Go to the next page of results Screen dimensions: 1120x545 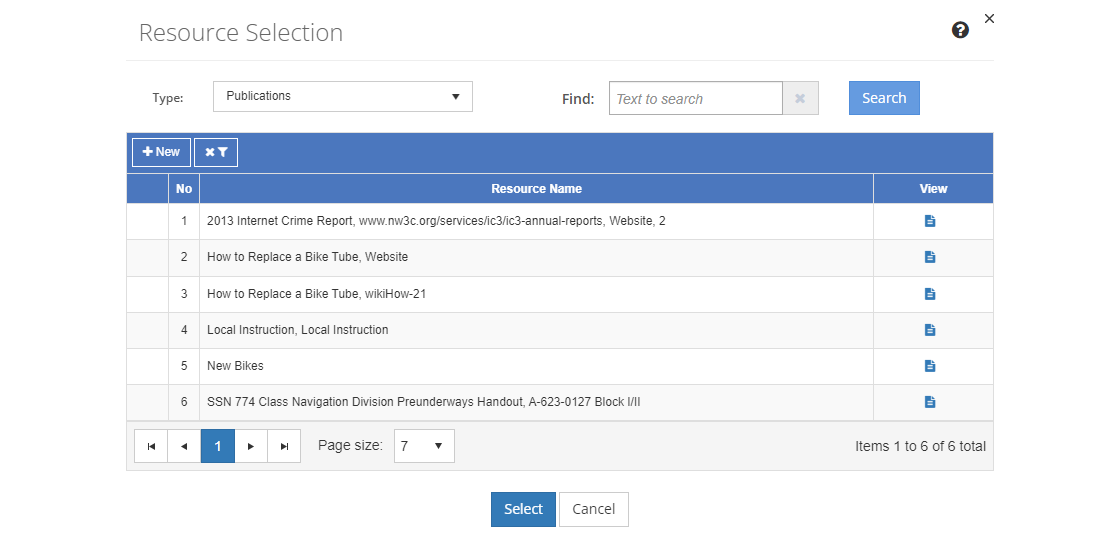(x=251, y=446)
